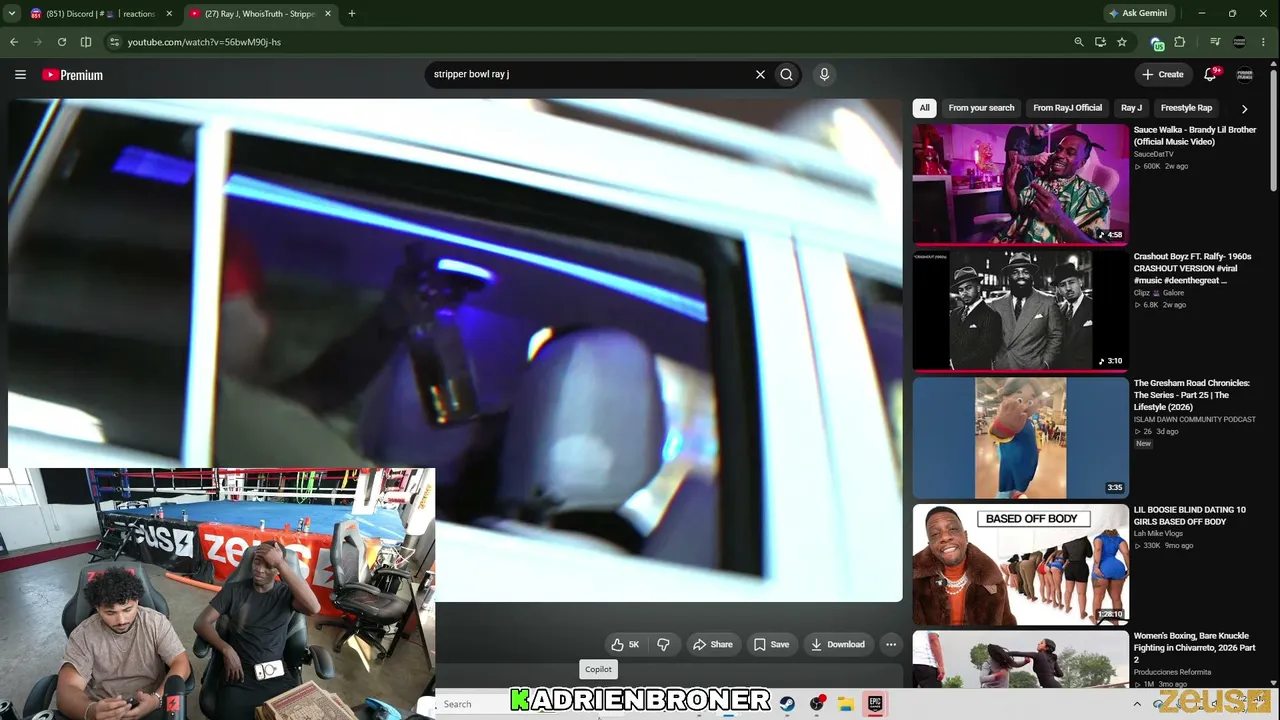Visit the SauceDatTV channel
The height and width of the screenshot is (720, 1280).
(x=1154, y=154)
